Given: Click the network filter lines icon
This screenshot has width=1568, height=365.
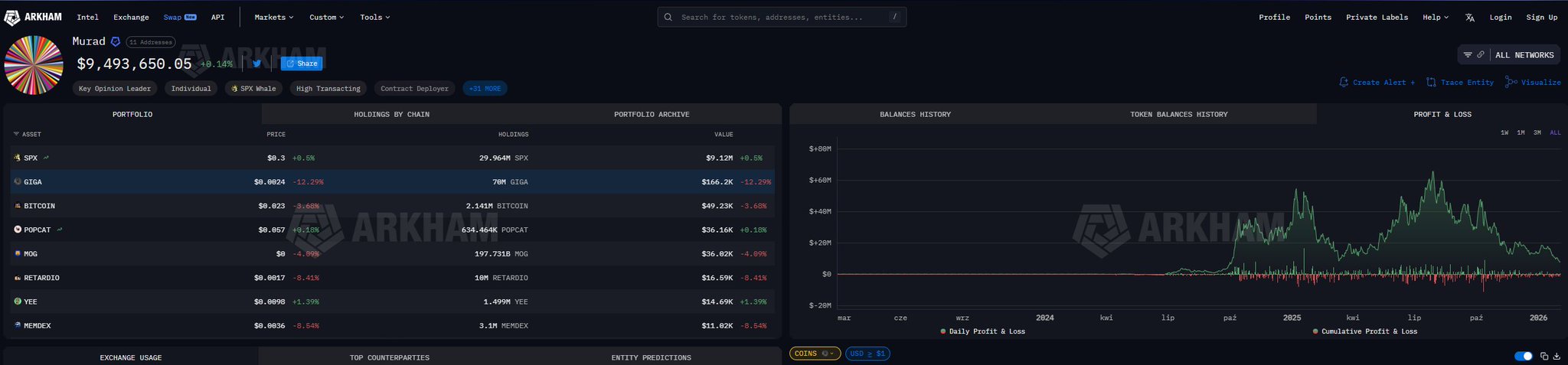Looking at the screenshot, I should tap(1468, 55).
